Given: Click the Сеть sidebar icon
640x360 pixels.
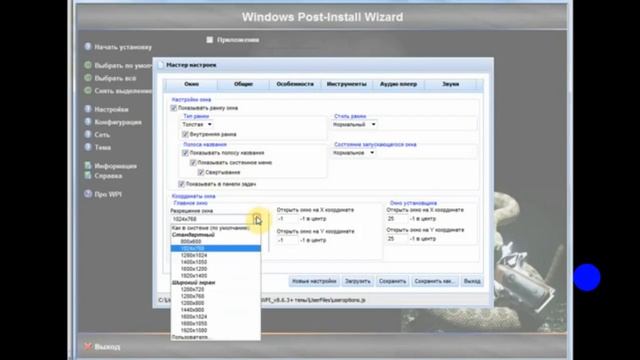Looking at the screenshot, I should [88, 134].
